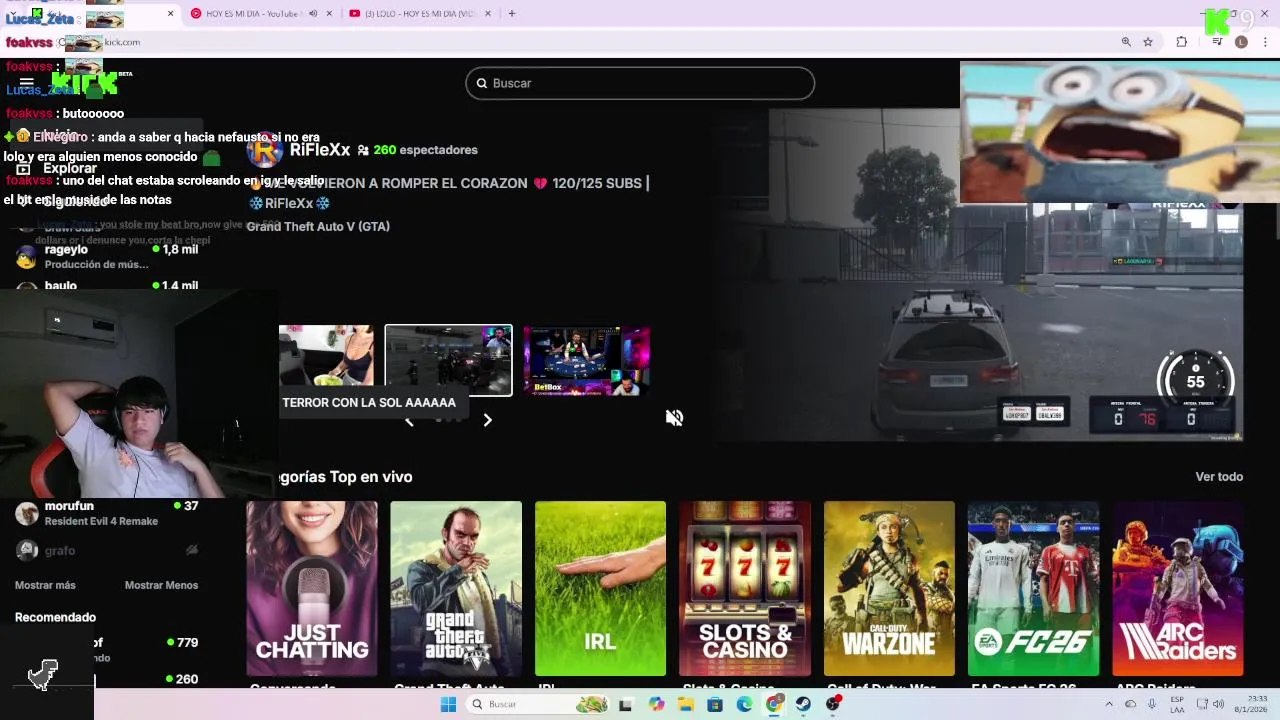Click Mostrar más in followed list

point(45,585)
